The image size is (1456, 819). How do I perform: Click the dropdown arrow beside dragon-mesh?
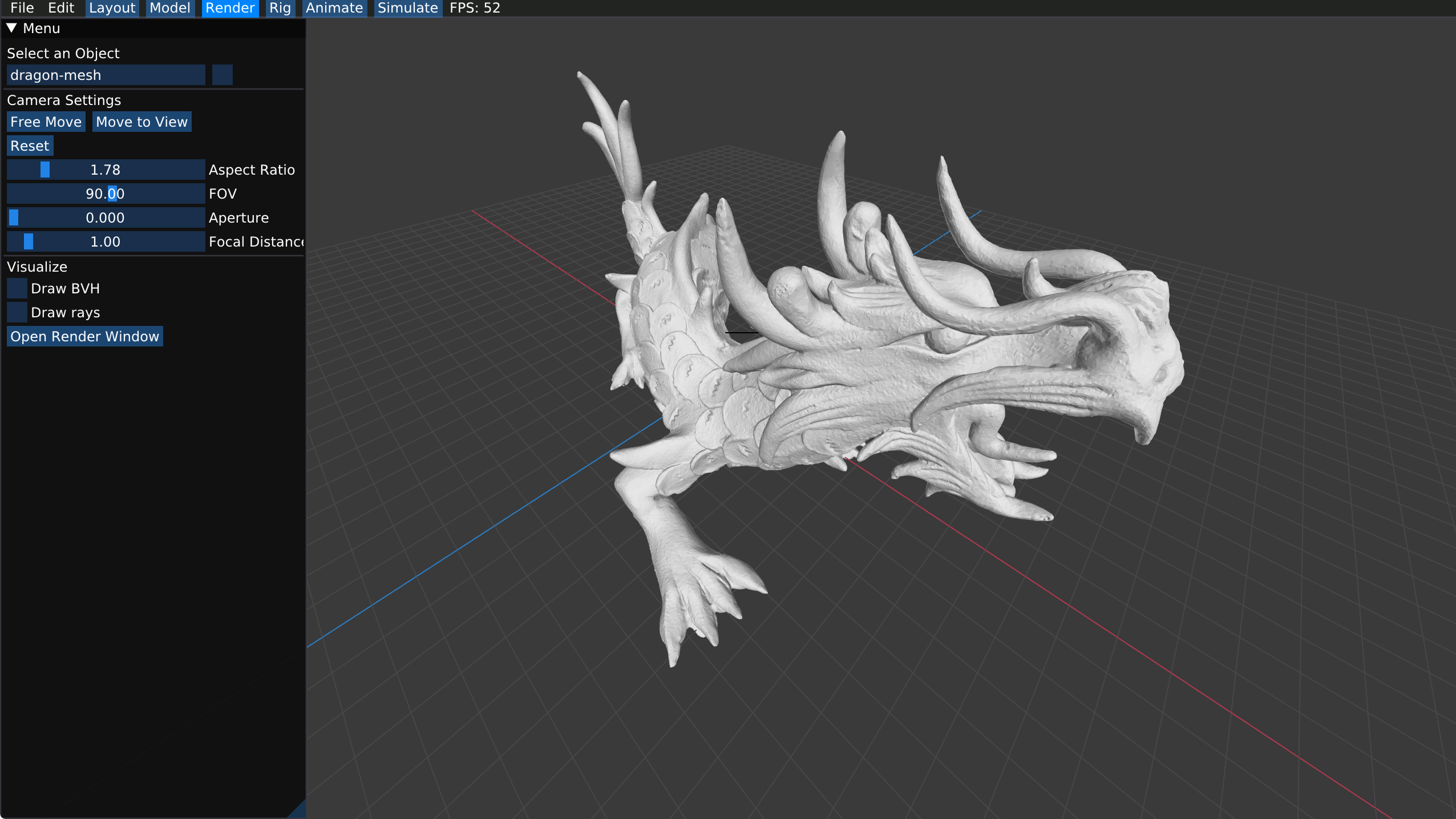pyautogui.click(x=223, y=75)
